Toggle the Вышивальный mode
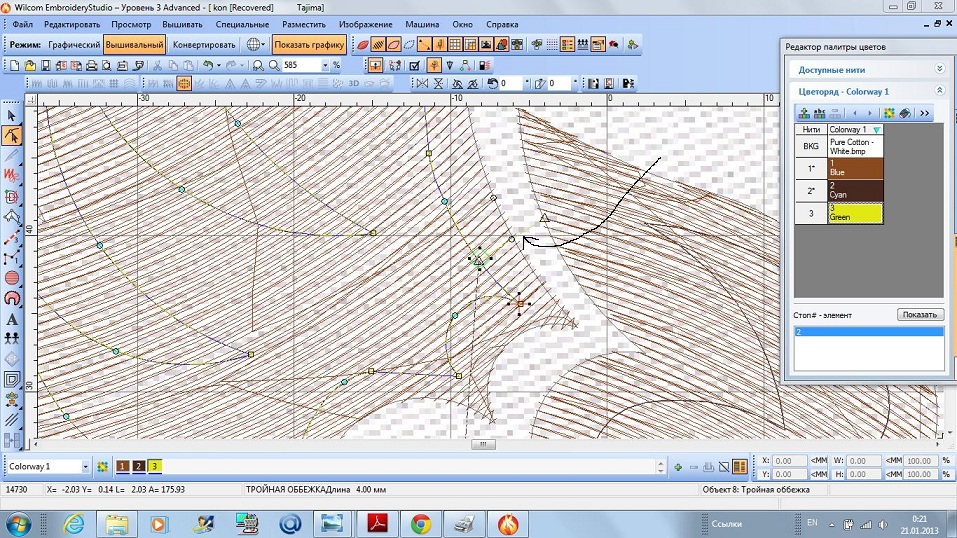Image resolution: width=957 pixels, height=538 pixels. coord(134,44)
